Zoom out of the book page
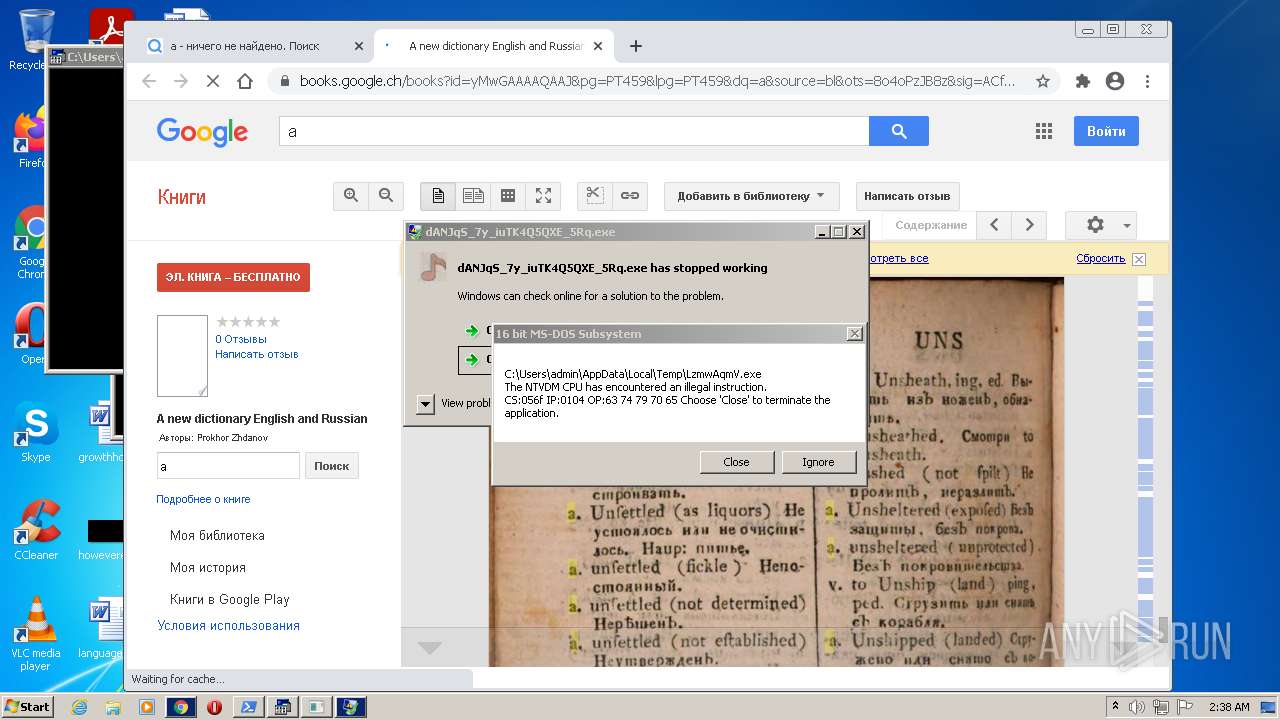The height and width of the screenshot is (720, 1280). coord(386,196)
